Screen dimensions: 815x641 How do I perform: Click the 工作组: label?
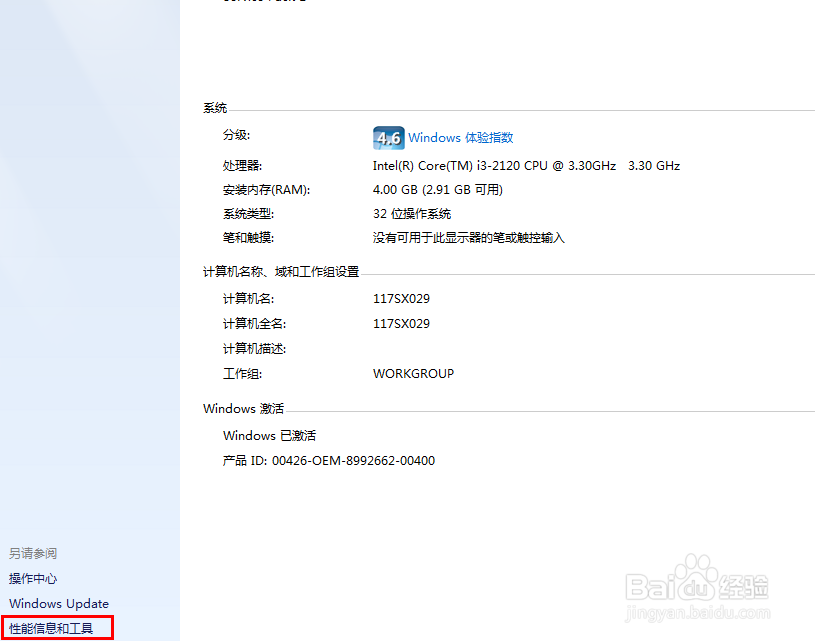(242, 374)
